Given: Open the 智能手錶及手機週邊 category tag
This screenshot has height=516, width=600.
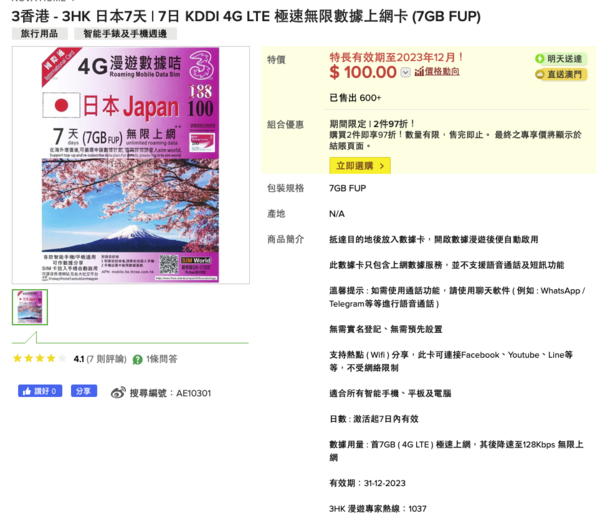Looking at the screenshot, I should [125, 34].
